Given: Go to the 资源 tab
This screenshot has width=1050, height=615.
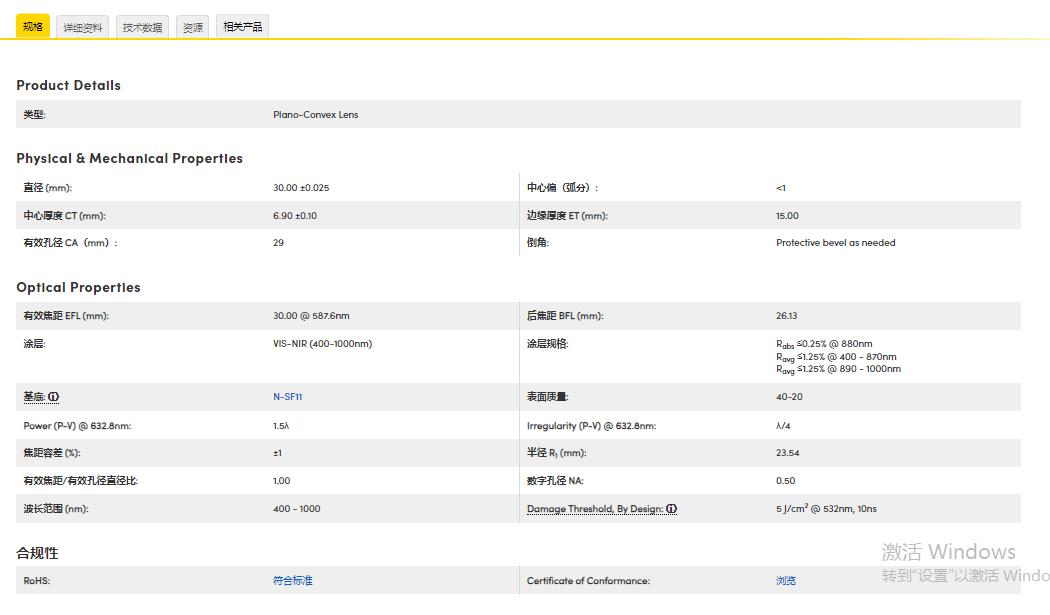Looking at the screenshot, I should 192,27.
